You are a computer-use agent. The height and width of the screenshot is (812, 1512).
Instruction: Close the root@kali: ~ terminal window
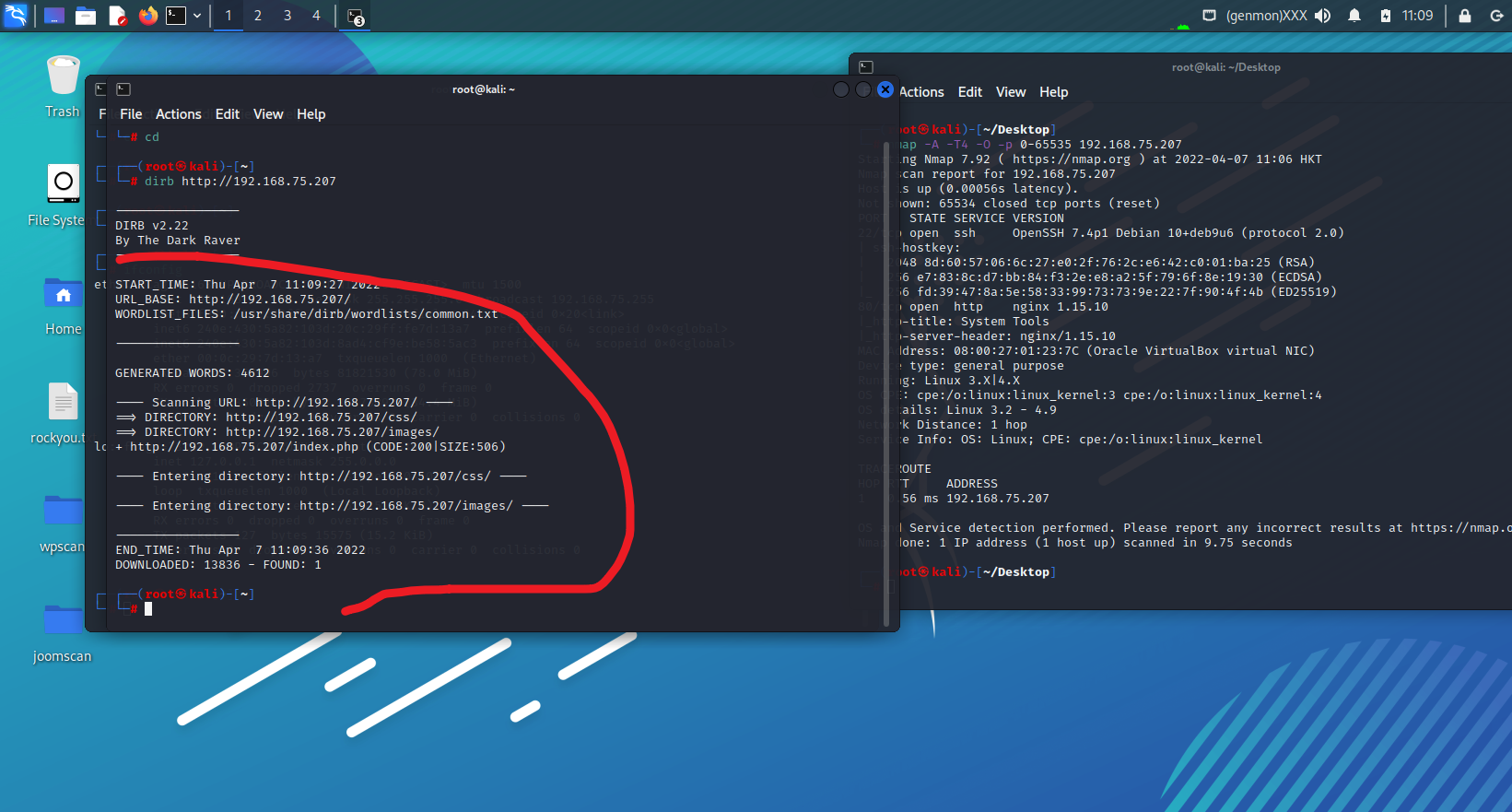(885, 89)
